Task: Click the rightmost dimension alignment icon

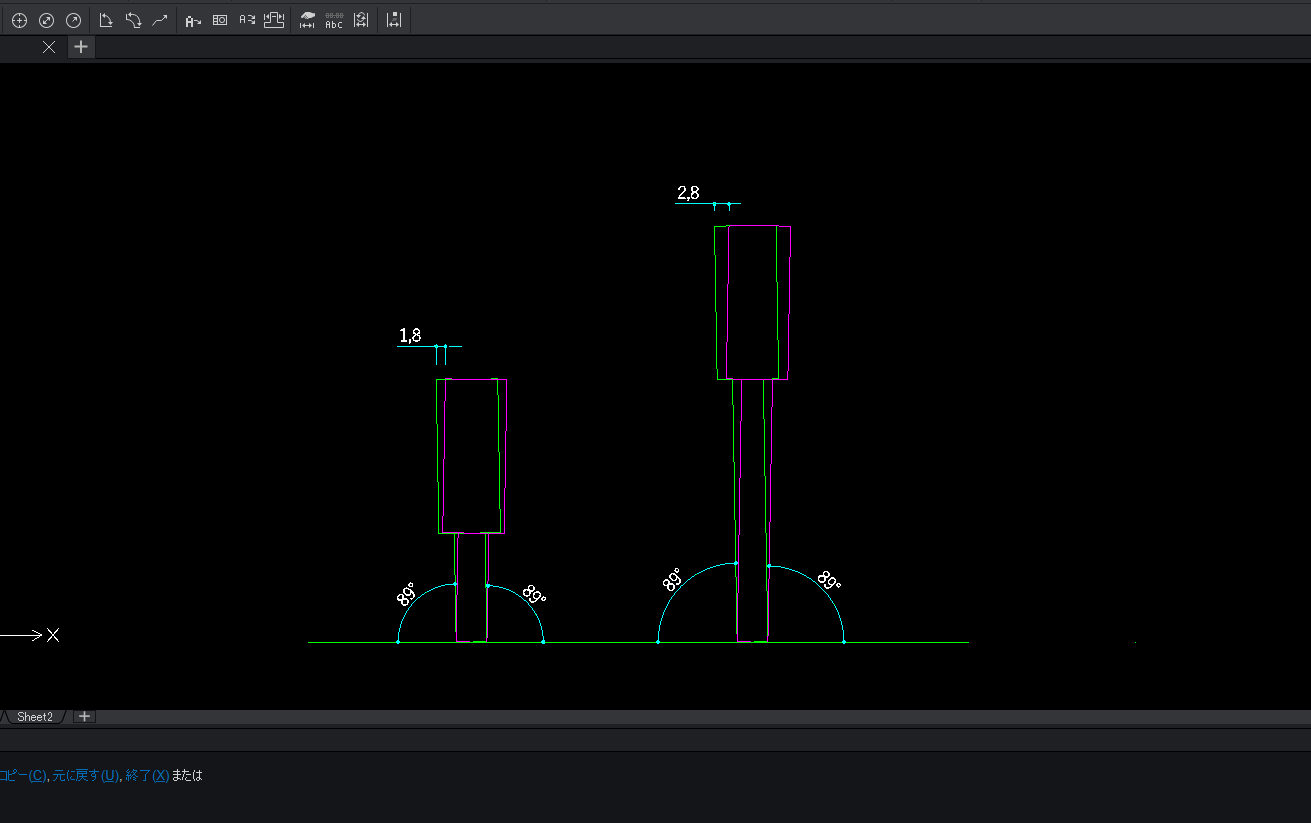Action: point(394,20)
